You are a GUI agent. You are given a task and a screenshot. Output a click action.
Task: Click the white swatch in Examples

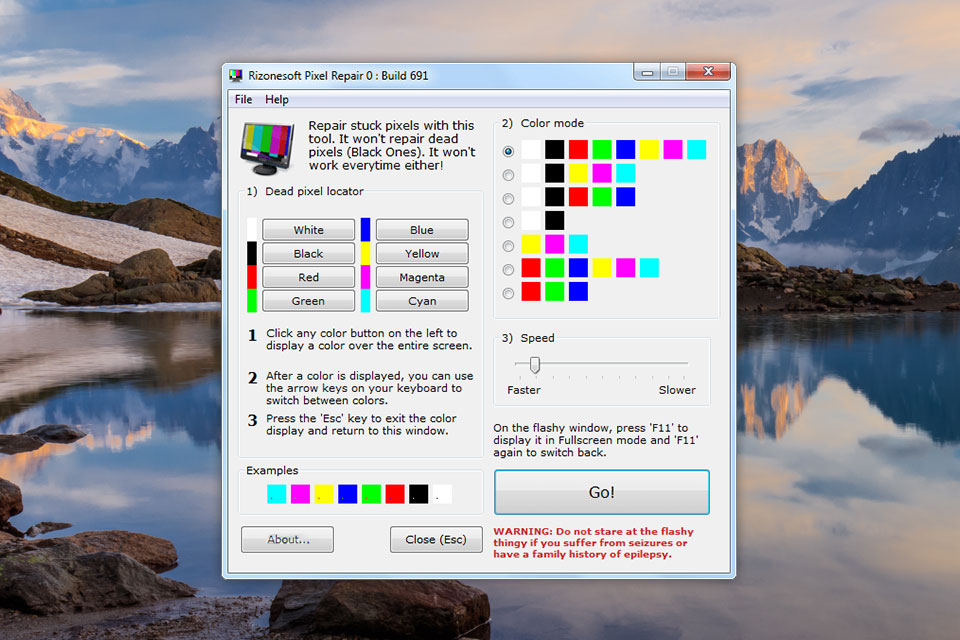(442, 494)
